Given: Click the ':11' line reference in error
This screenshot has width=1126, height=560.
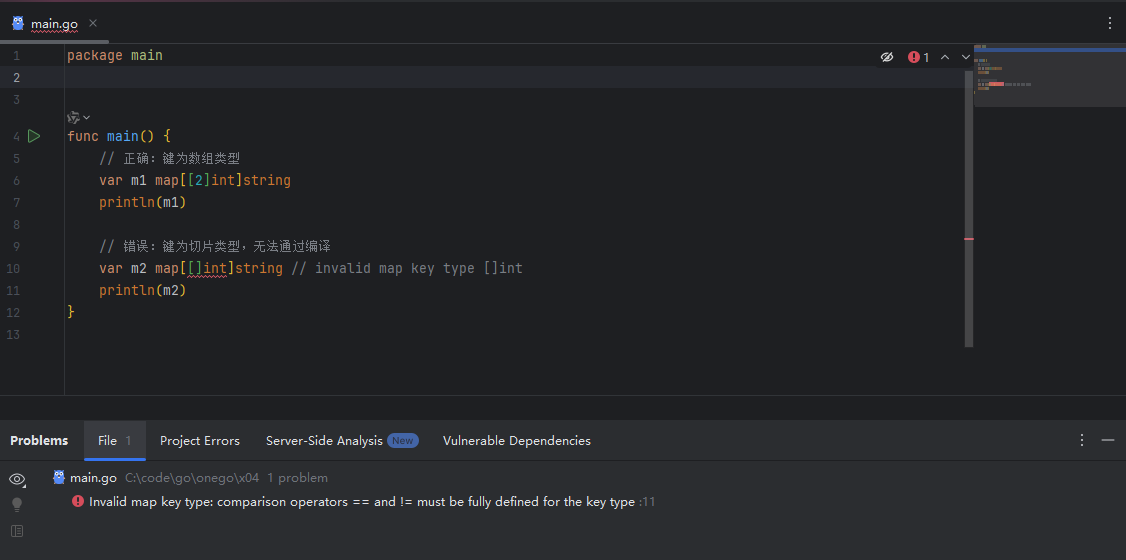Looking at the screenshot, I should tap(647, 502).
